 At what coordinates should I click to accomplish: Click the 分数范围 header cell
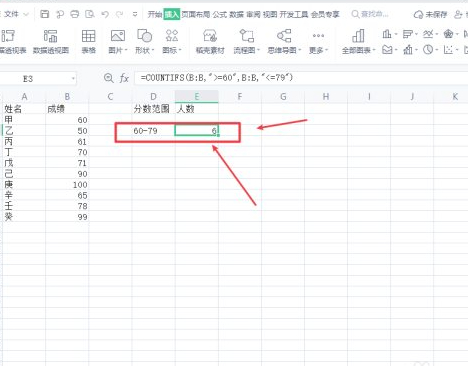click(153, 109)
